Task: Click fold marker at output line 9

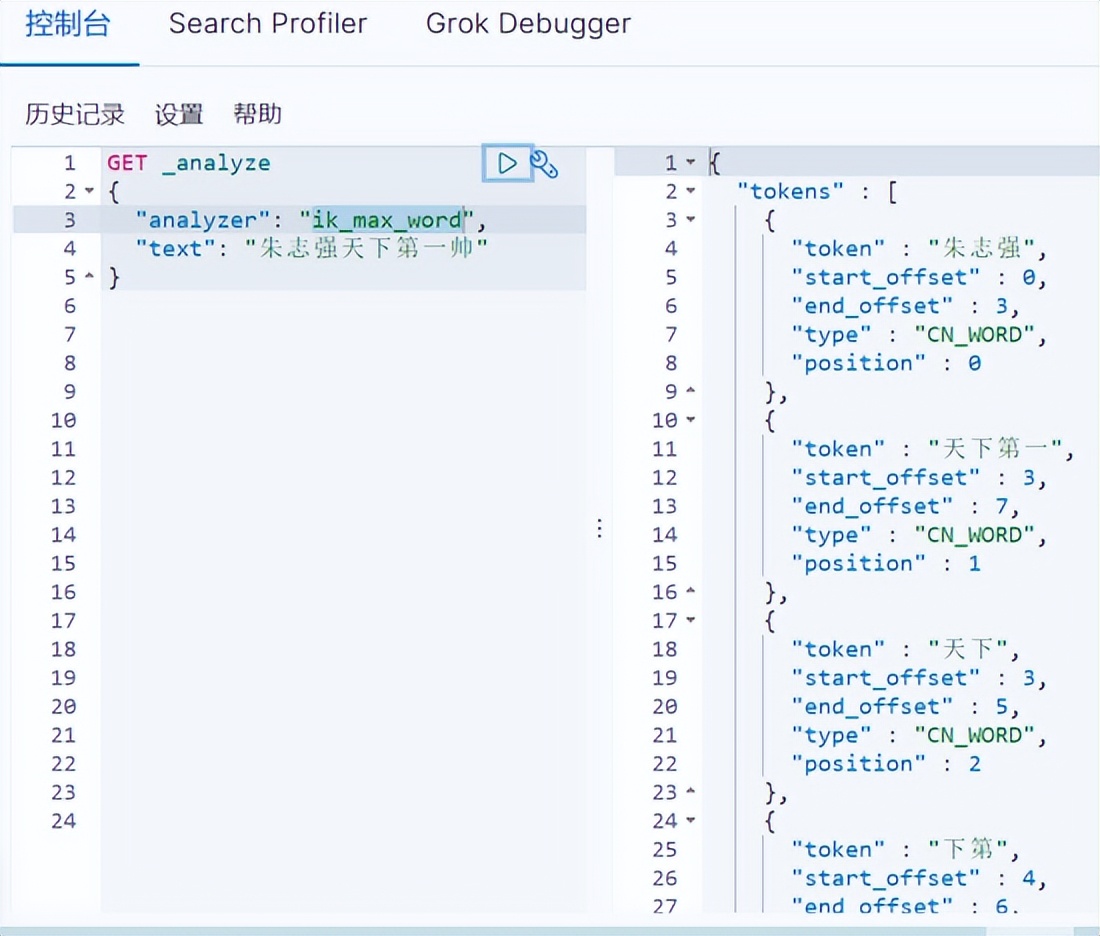Action: [x=690, y=390]
